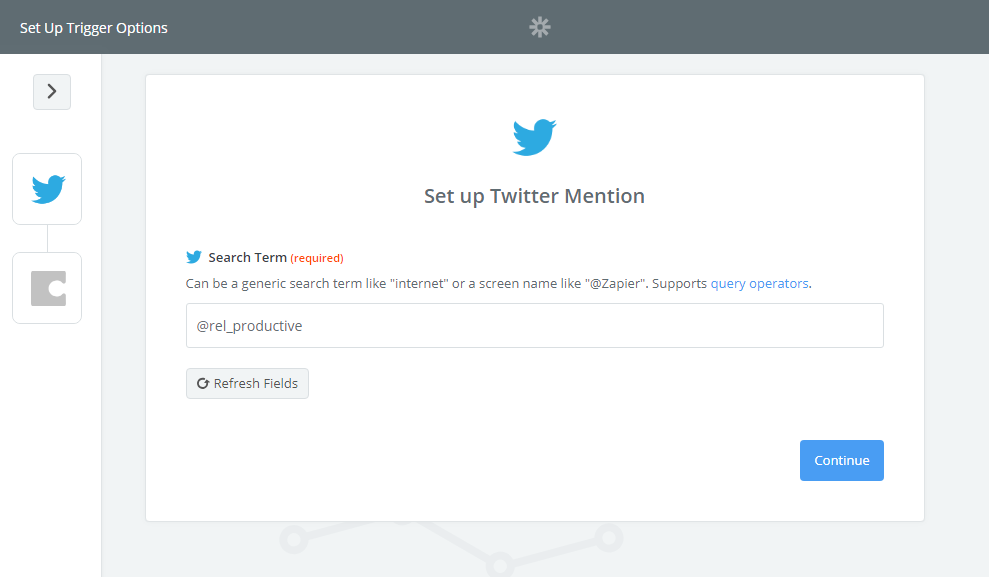
Task: Click the circular arrow refresh icon
Action: pos(202,384)
